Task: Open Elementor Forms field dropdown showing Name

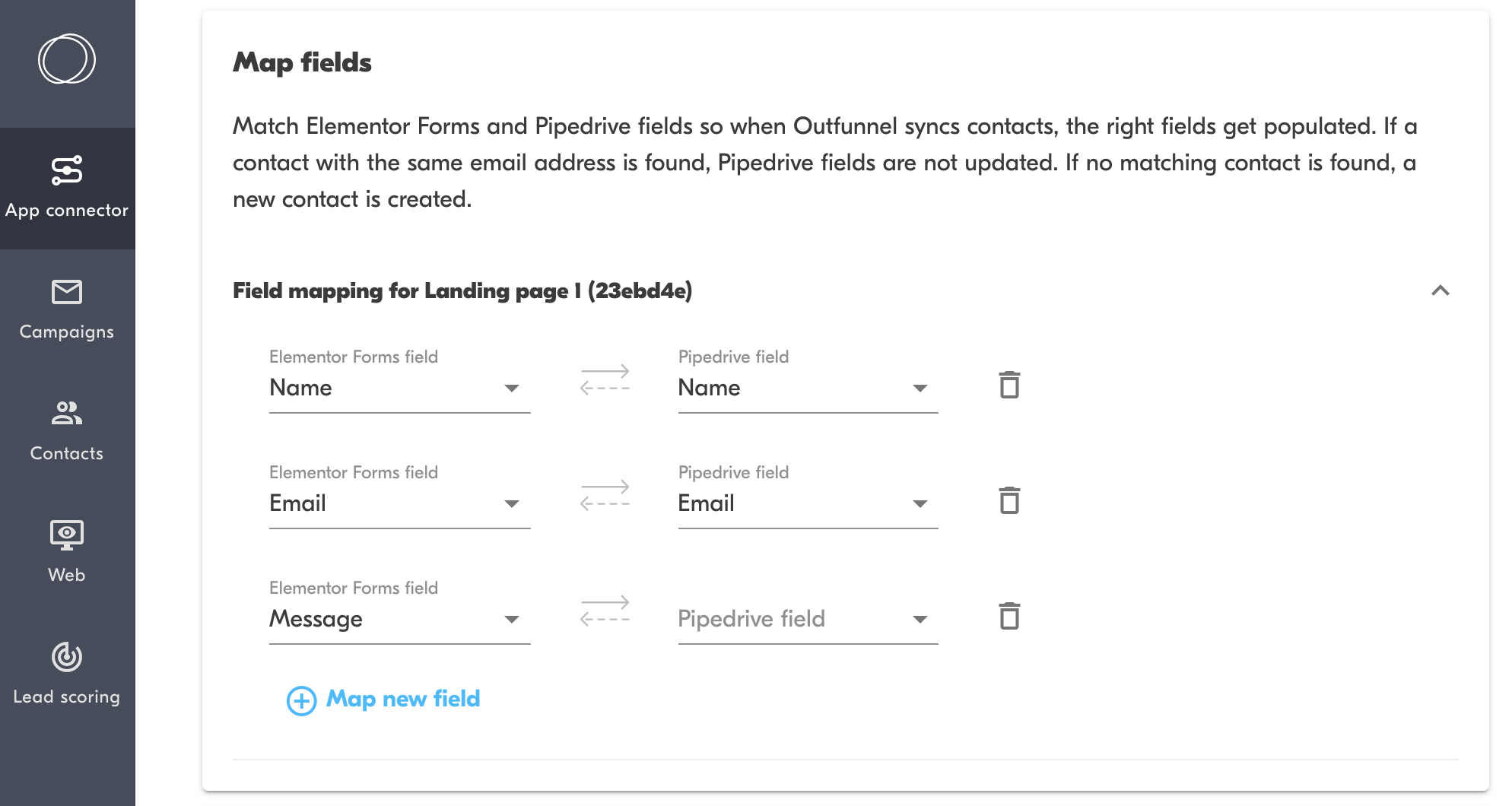Action: coord(399,389)
